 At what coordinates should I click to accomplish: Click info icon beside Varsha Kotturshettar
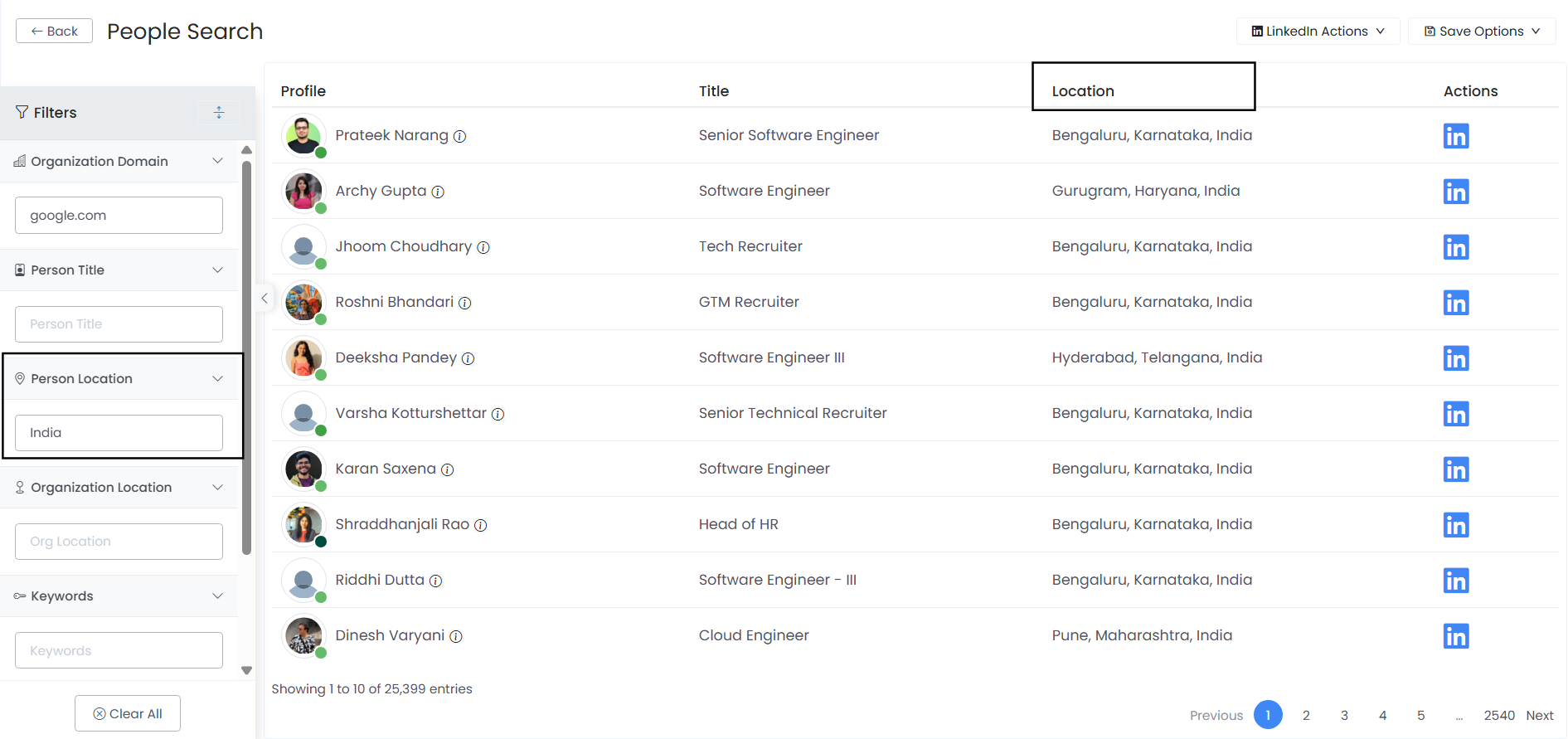pyautogui.click(x=498, y=414)
